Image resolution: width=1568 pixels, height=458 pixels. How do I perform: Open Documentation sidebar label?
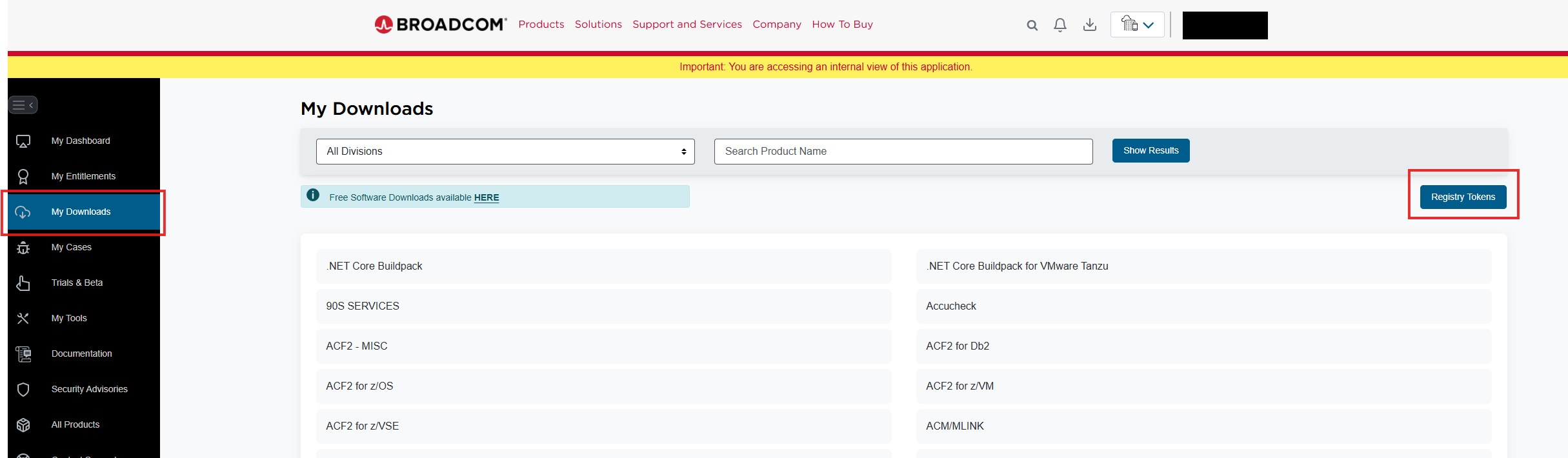click(x=81, y=353)
